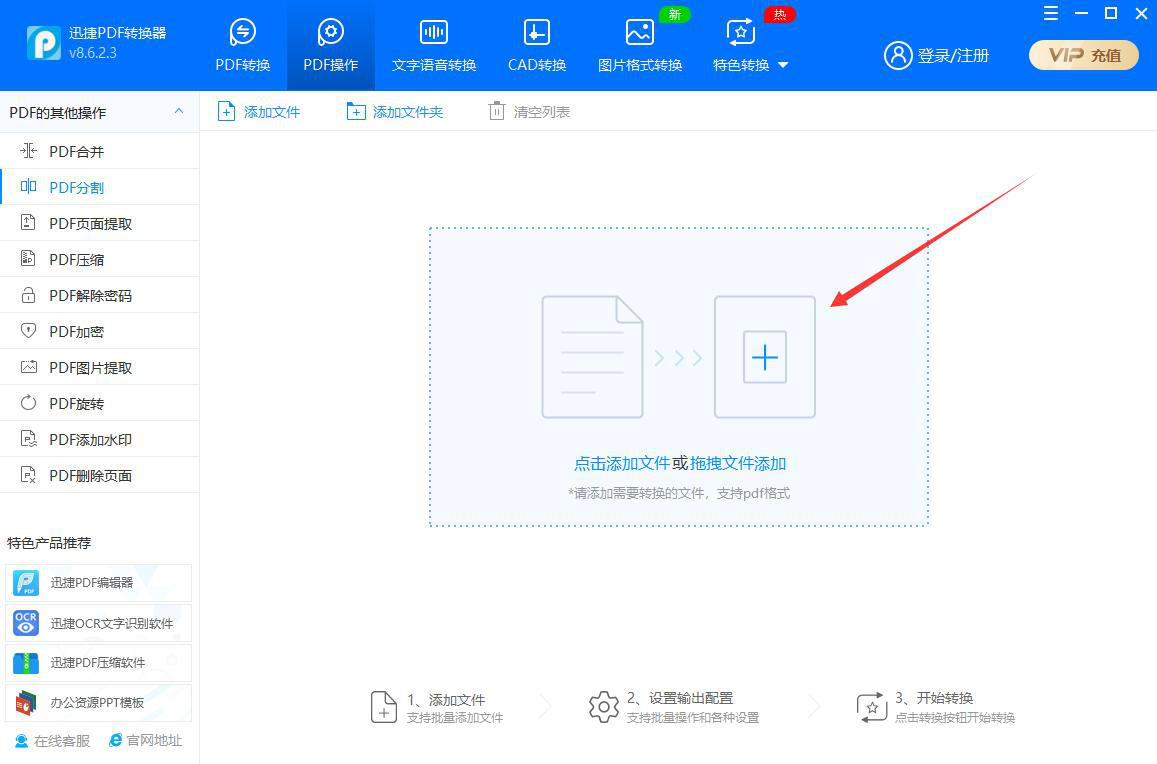The width and height of the screenshot is (1157, 764).
Task: Select PDF删除页面 in the sidebar
Action: (100, 475)
